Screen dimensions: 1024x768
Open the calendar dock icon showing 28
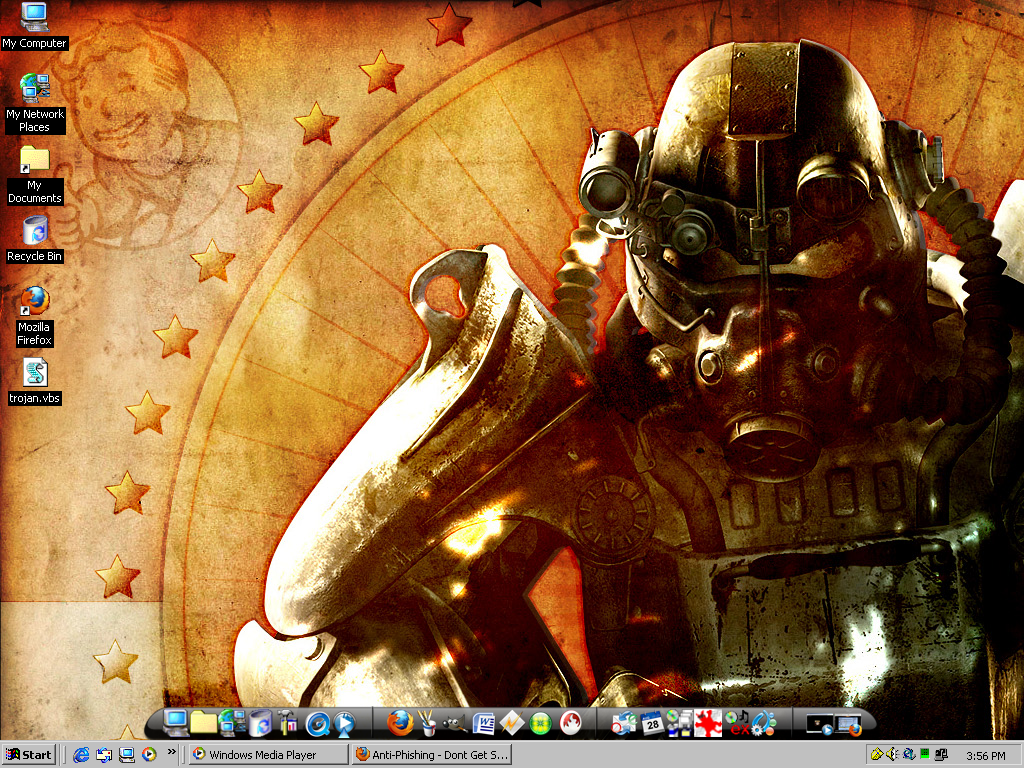click(x=650, y=722)
